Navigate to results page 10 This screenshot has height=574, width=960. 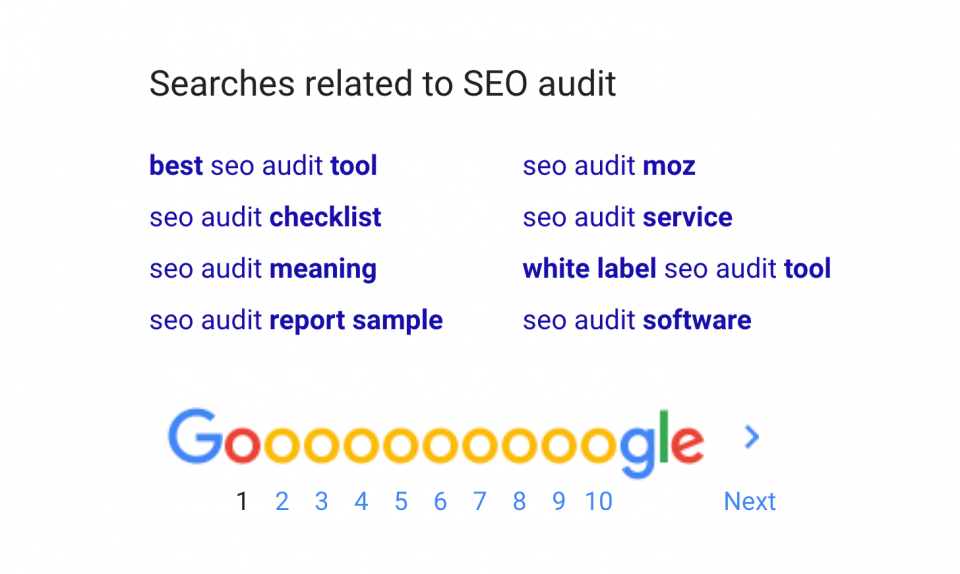point(599,502)
